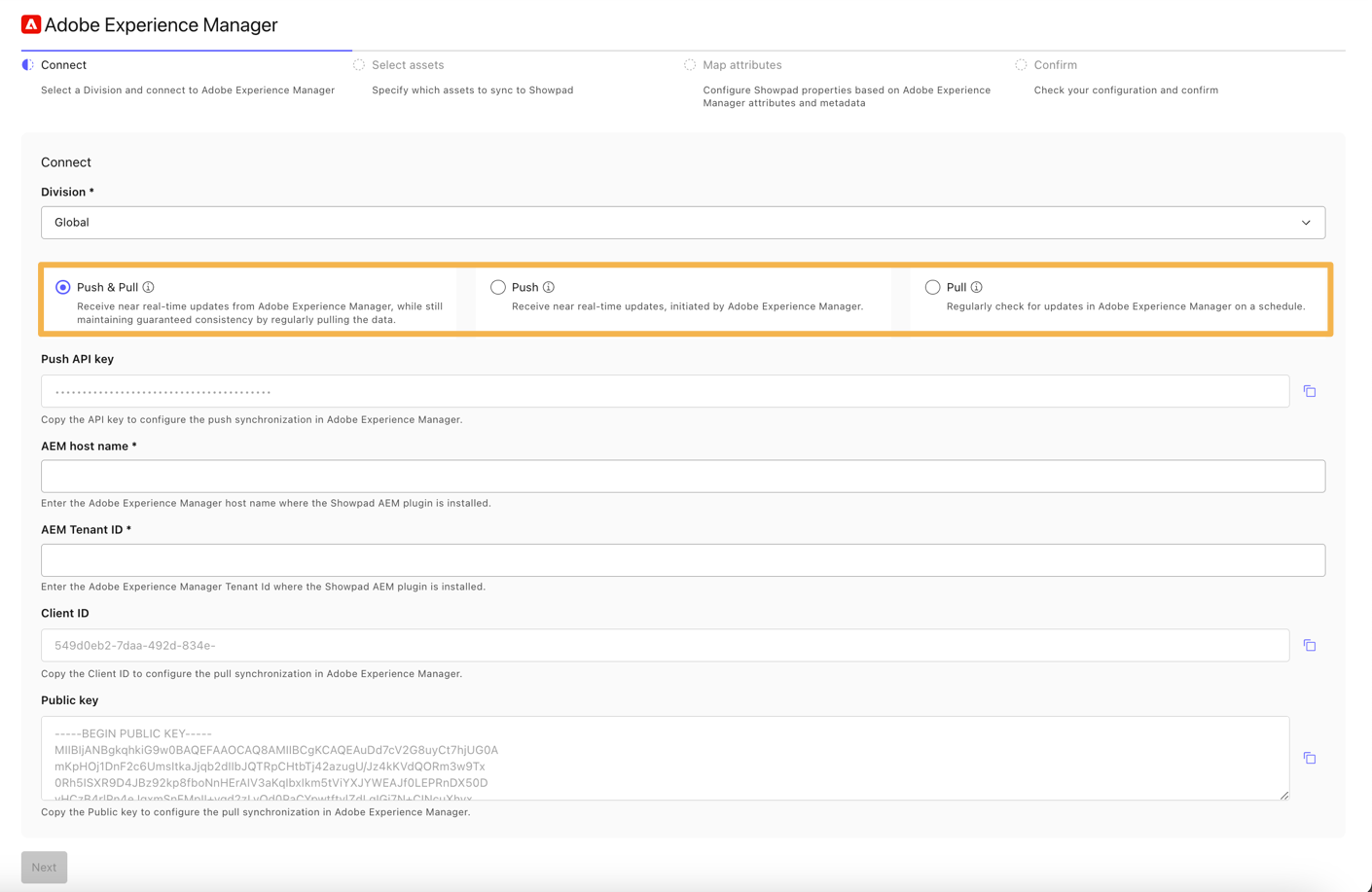Click the Adobe logo icon
Image resolution: width=1372 pixels, height=892 pixels.
pyautogui.click(x=31, y=24)
